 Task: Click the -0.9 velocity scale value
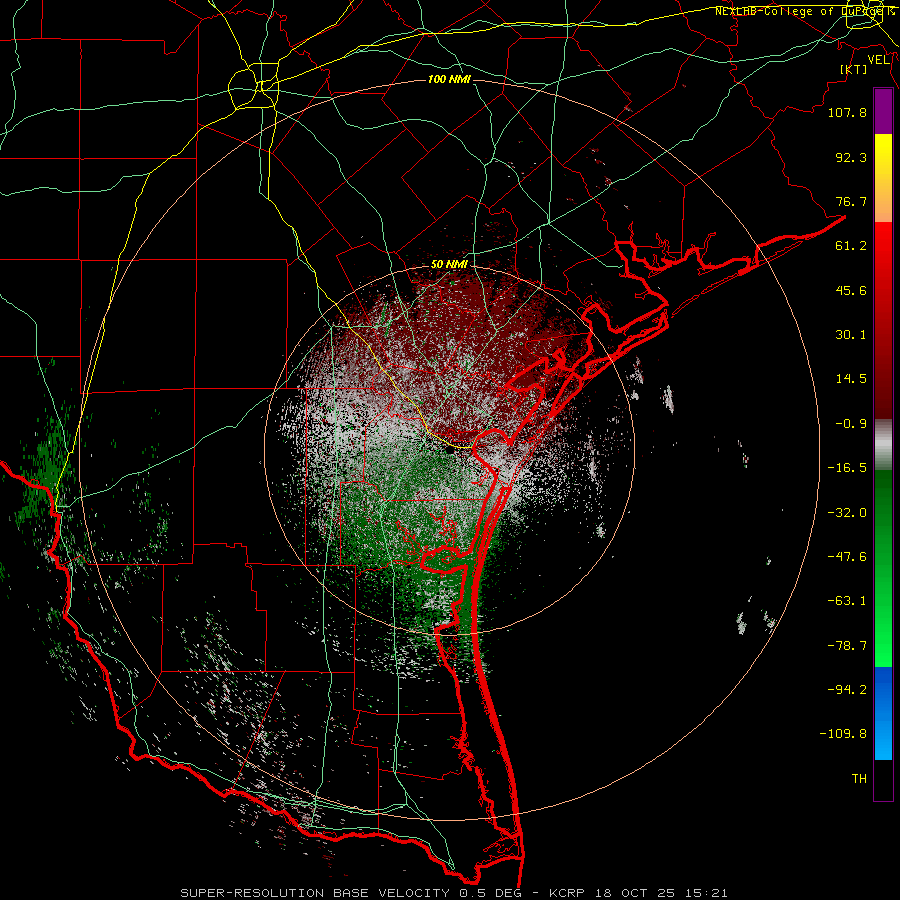pyautogui.click(x=851, y=424)
